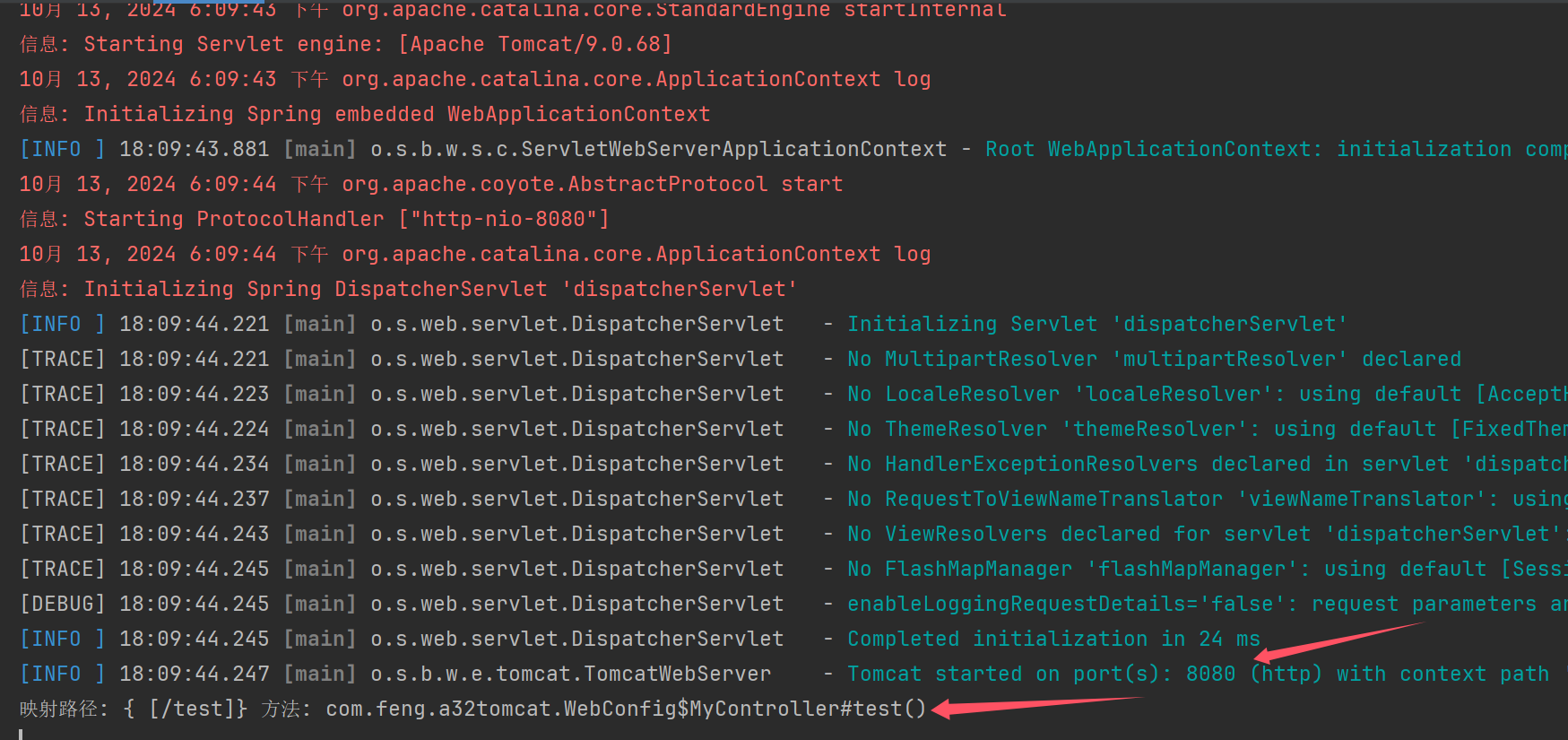1568x740 pixels.
Task: Click 'No FlashMapManager' trace message
Action: pyautogui.click(x=1208, y=569)
